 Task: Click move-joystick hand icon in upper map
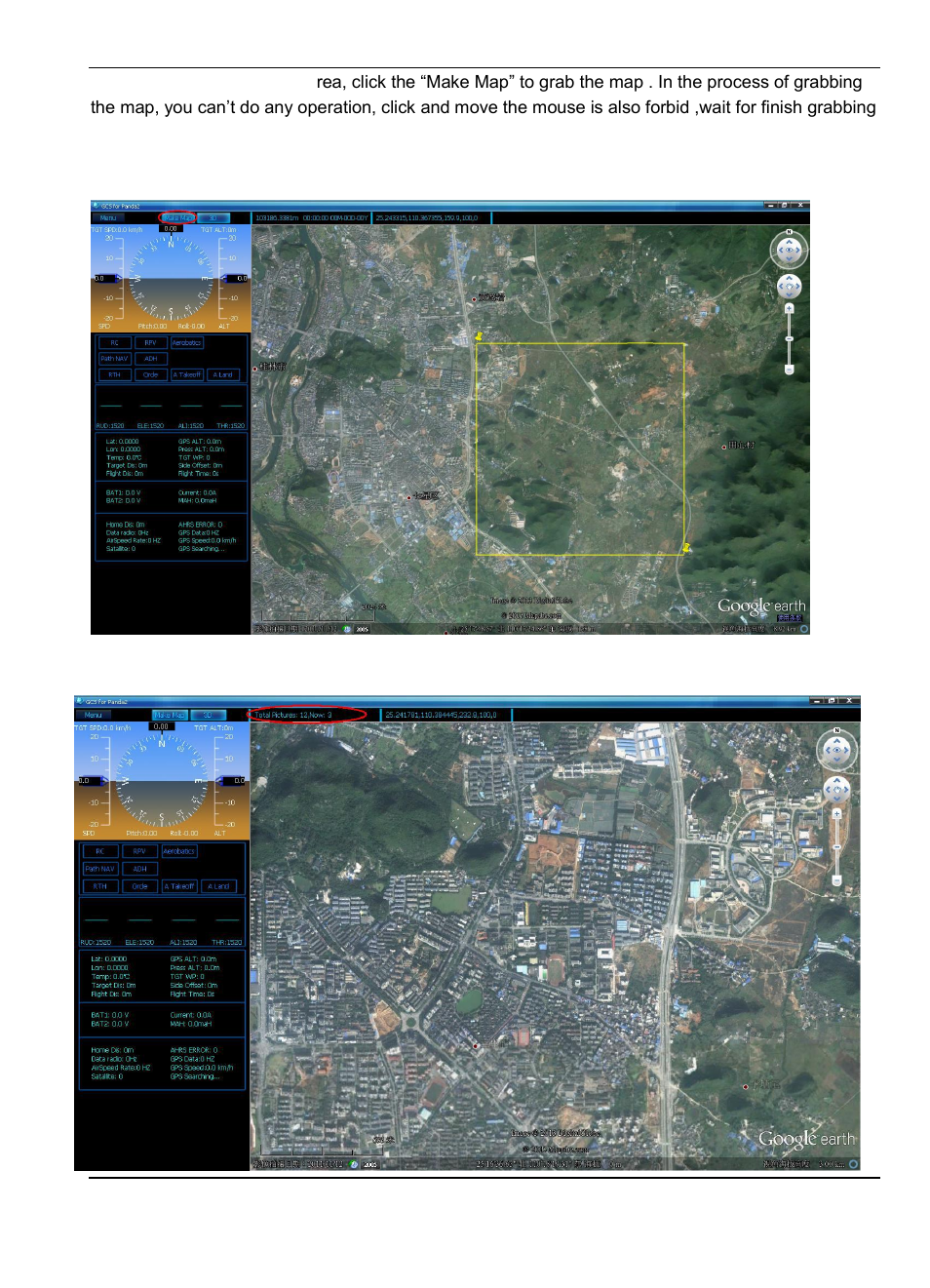click(789, 286)
